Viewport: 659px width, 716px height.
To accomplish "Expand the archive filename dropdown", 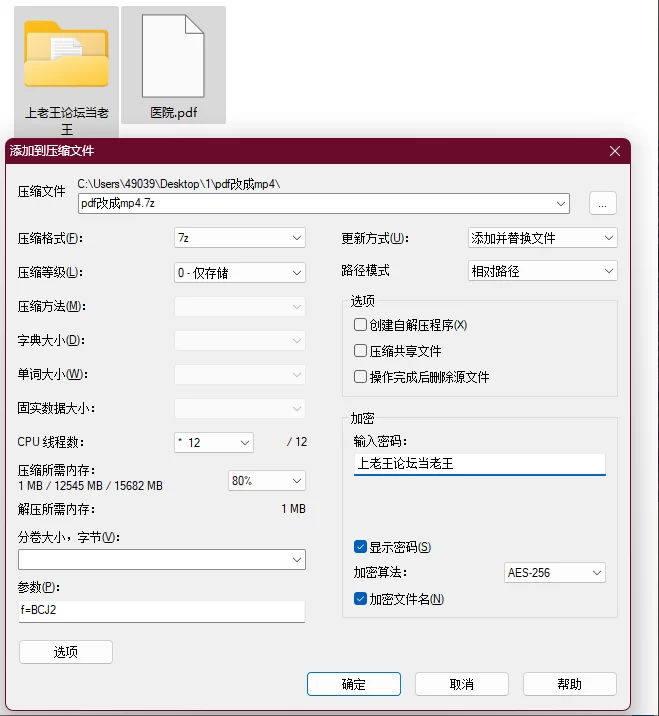I will coord(561,204).
